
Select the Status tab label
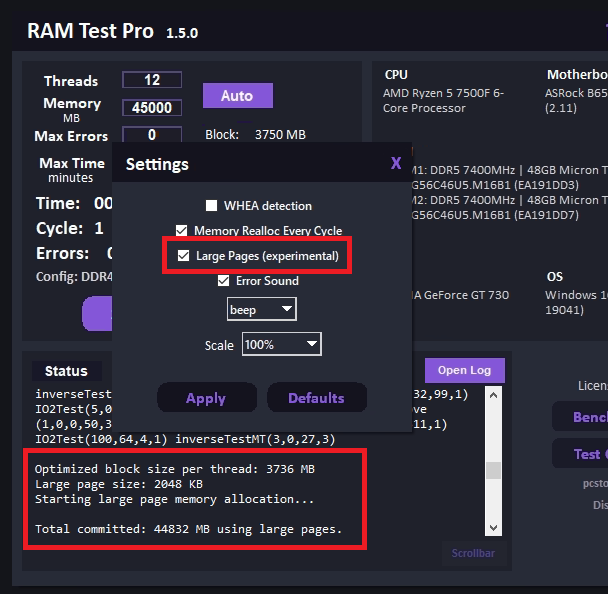tap(66, 371)
